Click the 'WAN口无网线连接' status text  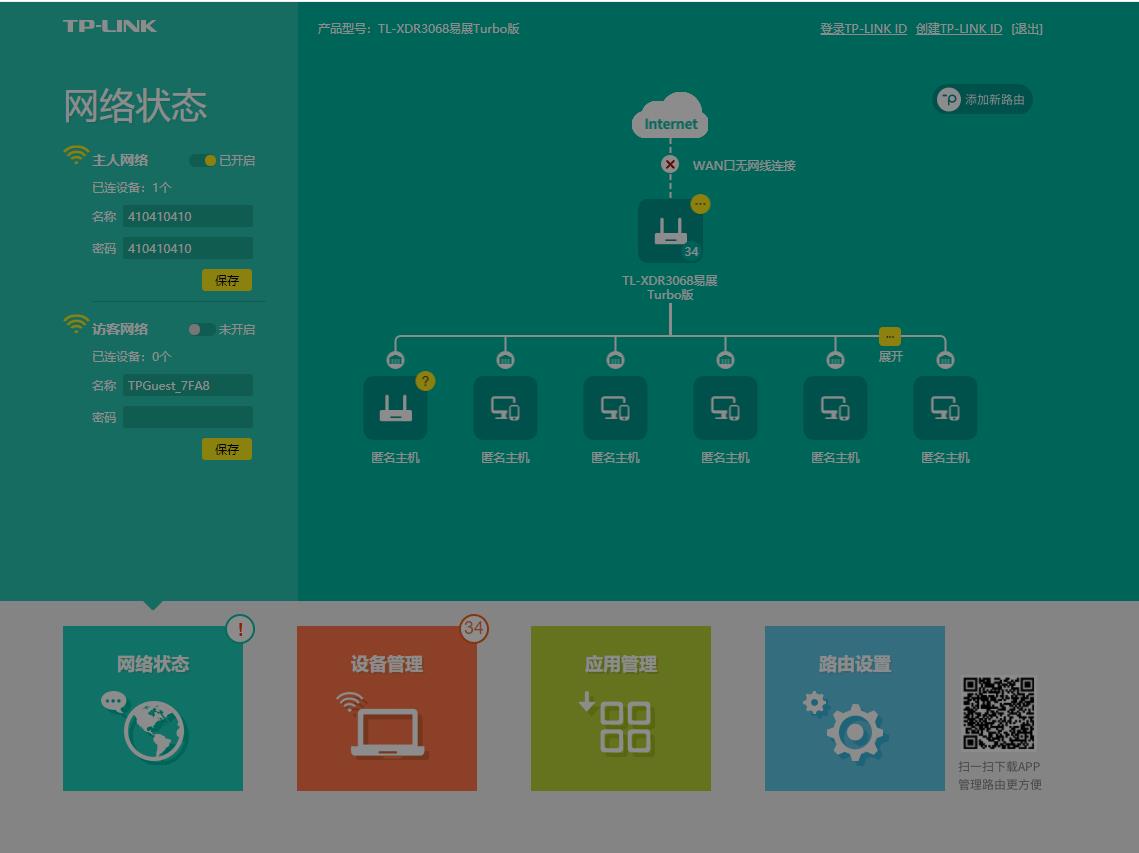click(x=744, y=166)
